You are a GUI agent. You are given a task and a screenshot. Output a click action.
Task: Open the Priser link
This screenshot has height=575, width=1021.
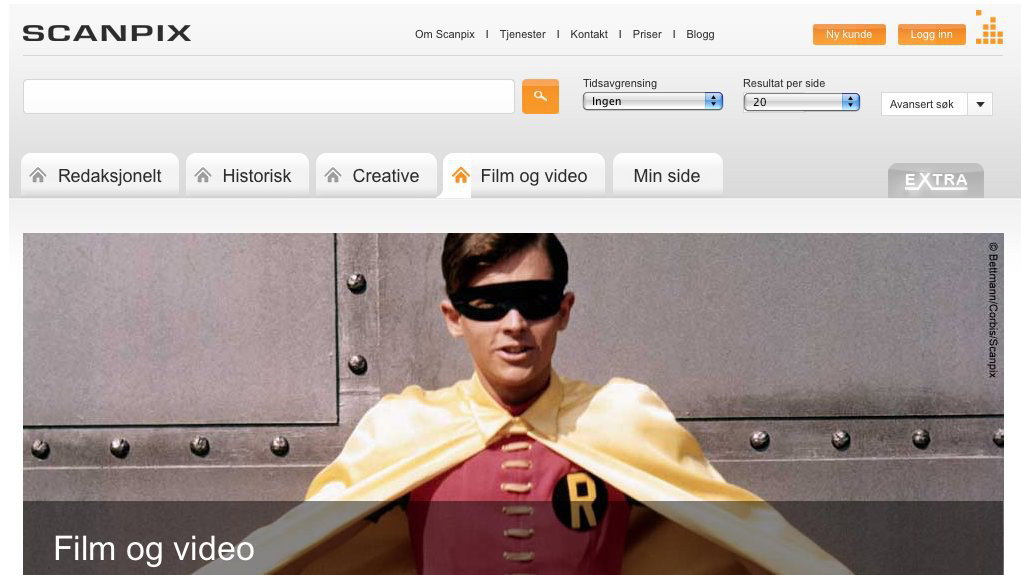point(647,35)
